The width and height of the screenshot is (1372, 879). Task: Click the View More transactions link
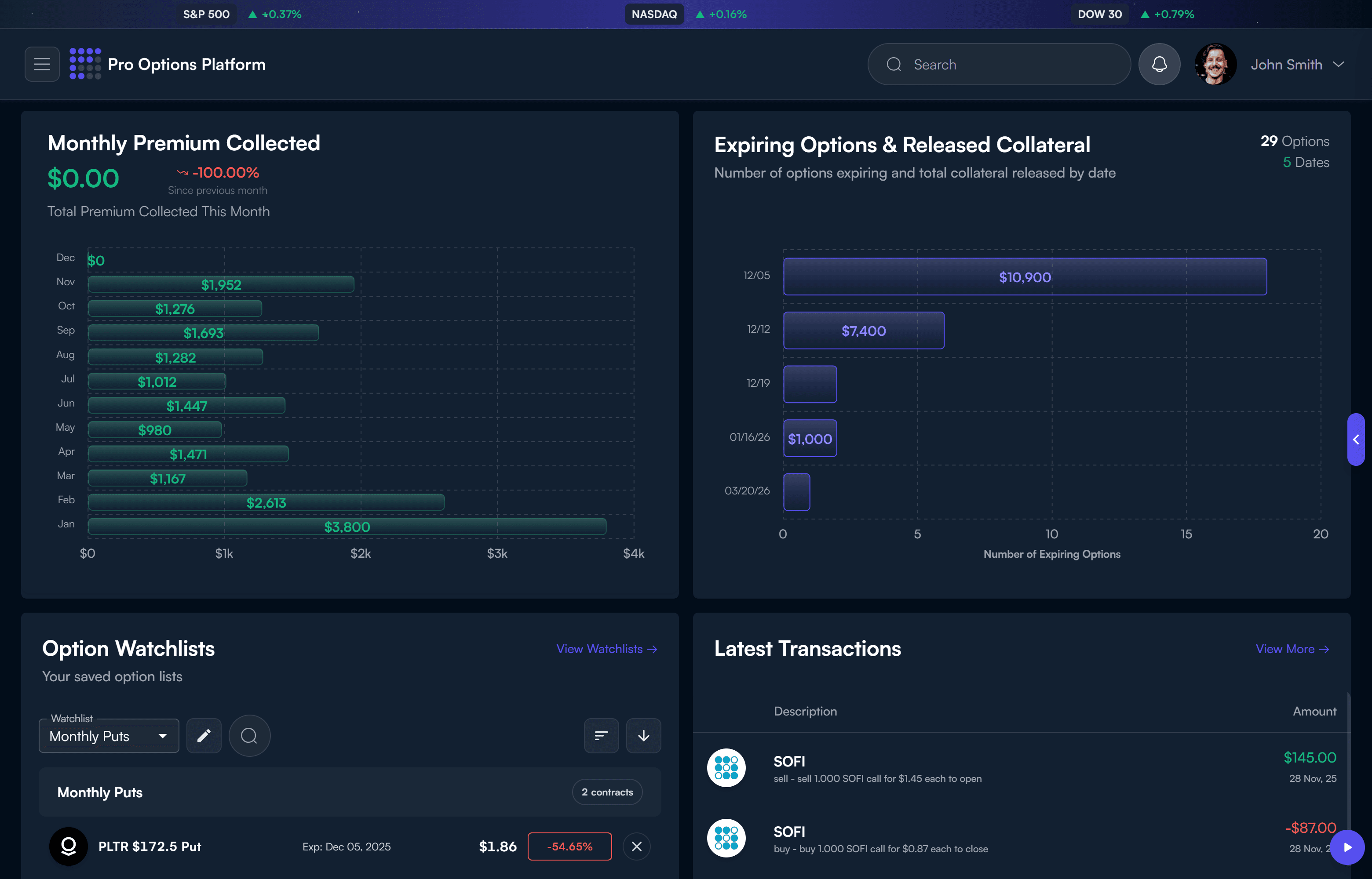[1292, 648]
